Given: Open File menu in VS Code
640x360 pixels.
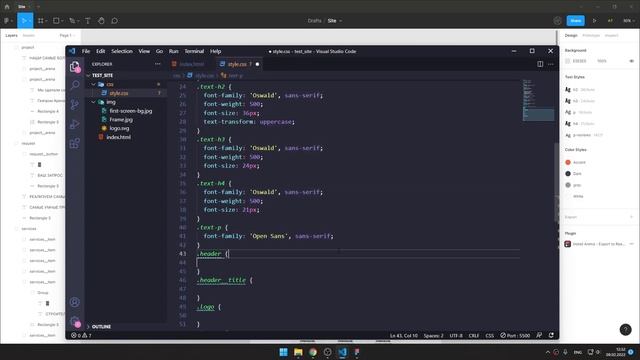Looking at the screenshot, I should 86,51.
